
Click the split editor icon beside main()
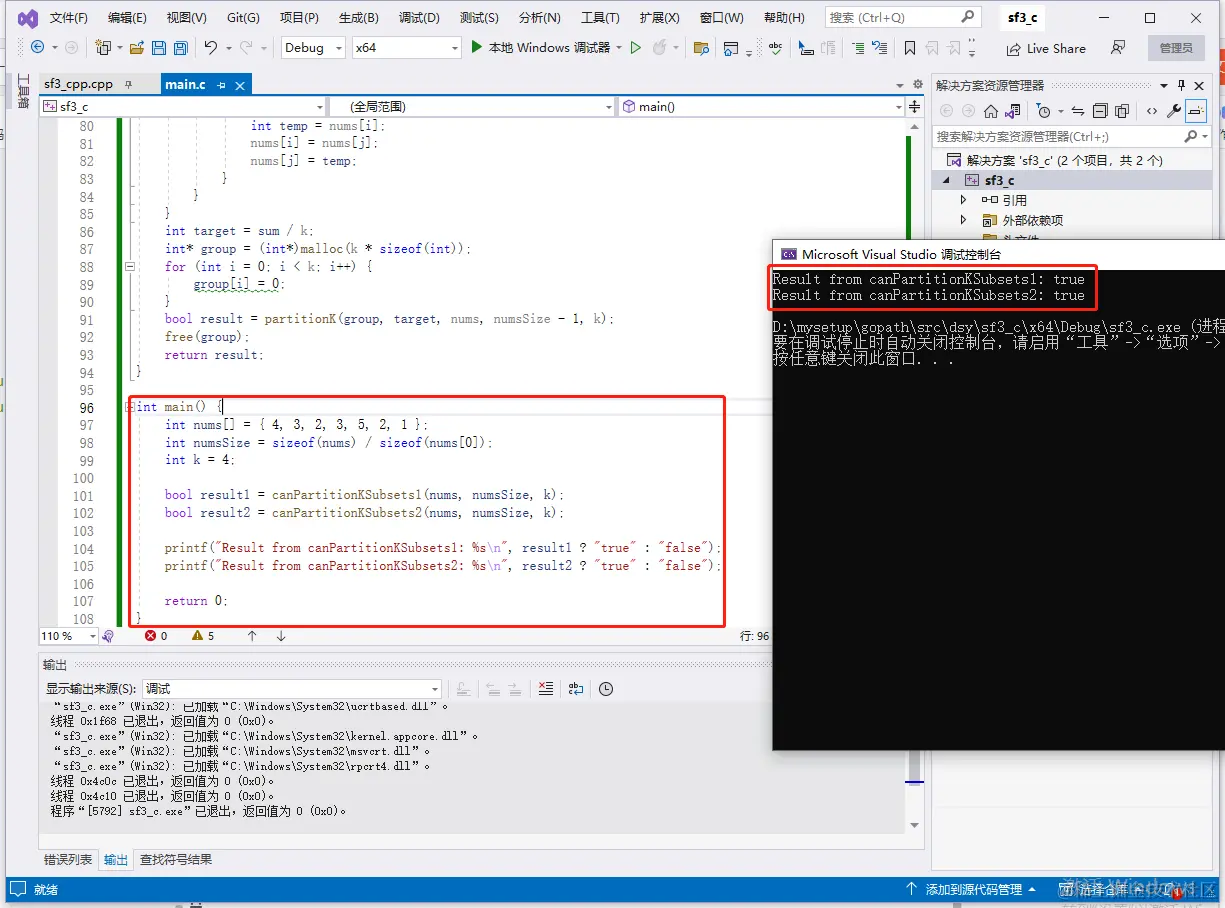914,106
